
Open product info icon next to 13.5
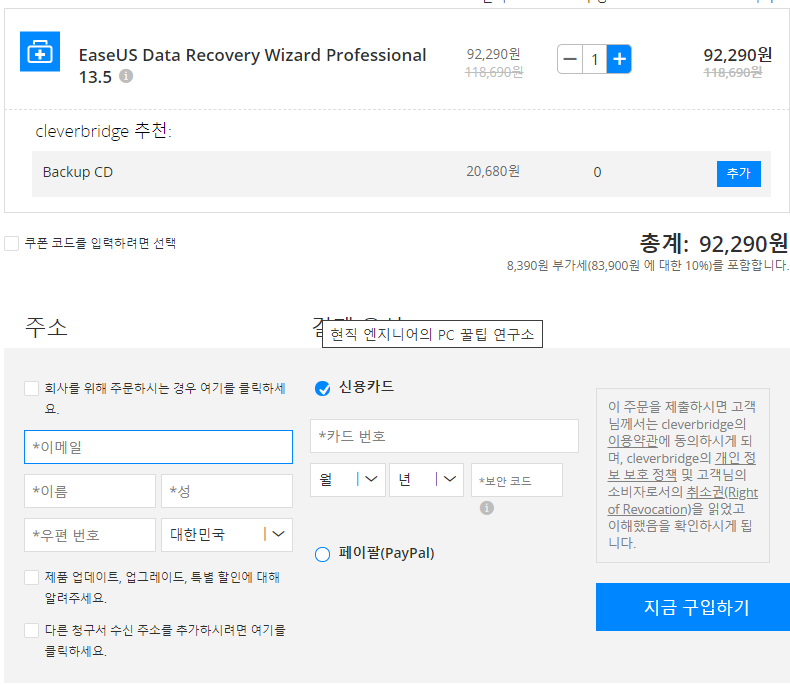[x=126, y=76]
